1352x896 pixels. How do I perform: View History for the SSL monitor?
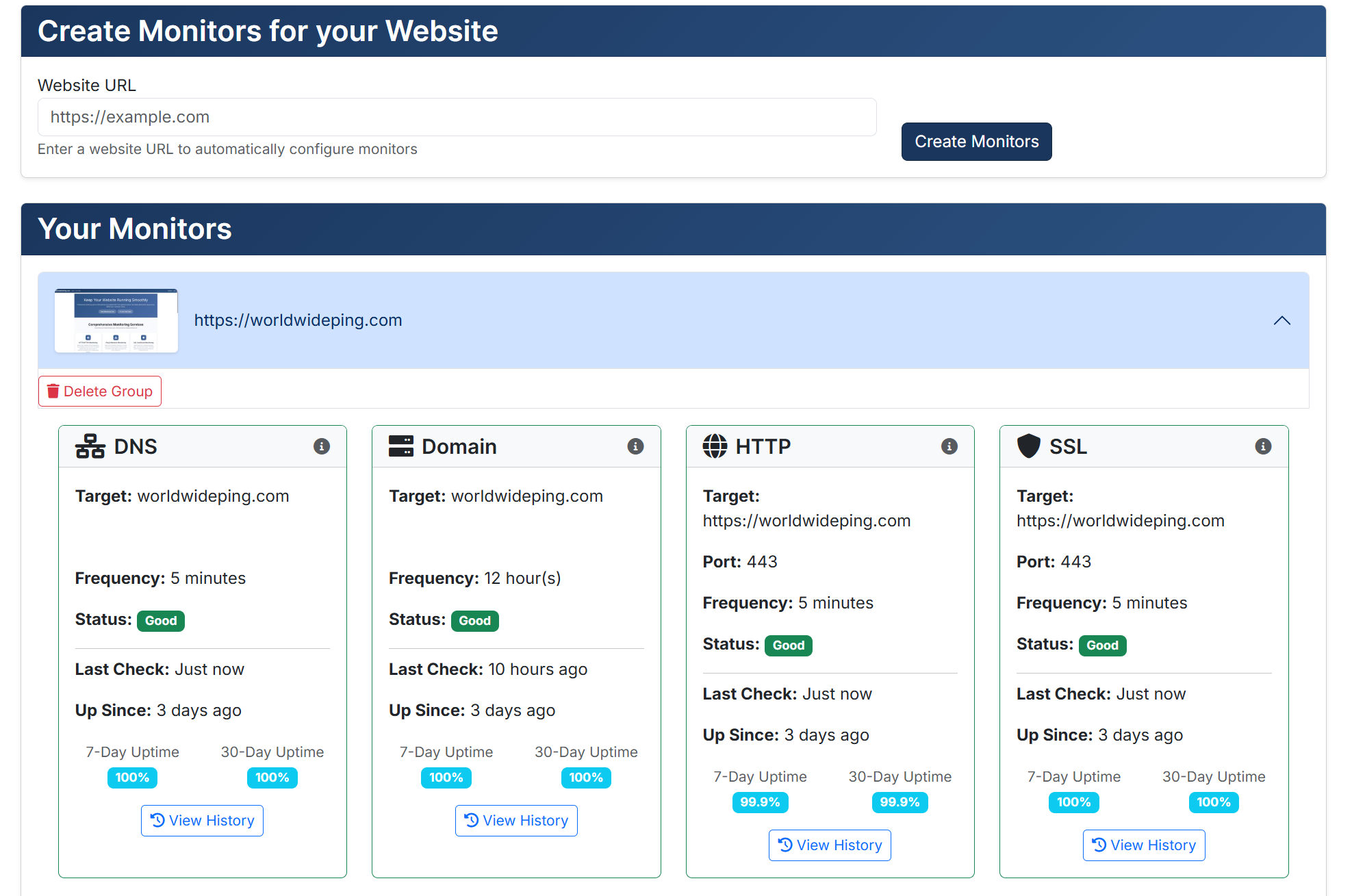1143,845
